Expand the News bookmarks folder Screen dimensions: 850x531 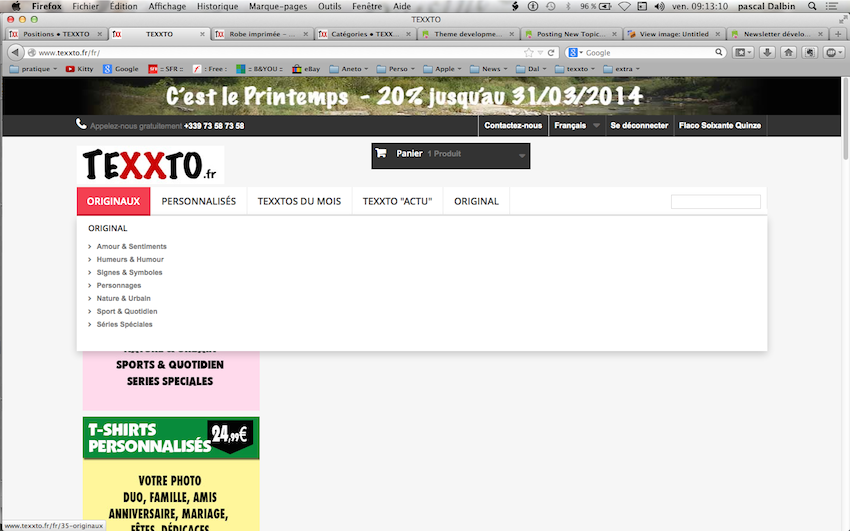489,69
